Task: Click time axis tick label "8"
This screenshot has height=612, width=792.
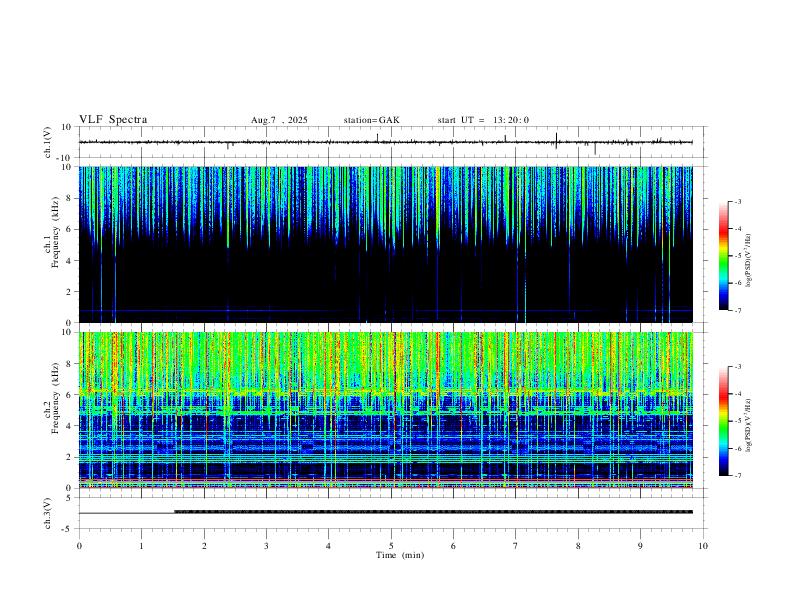Action: tap(578, 546)
